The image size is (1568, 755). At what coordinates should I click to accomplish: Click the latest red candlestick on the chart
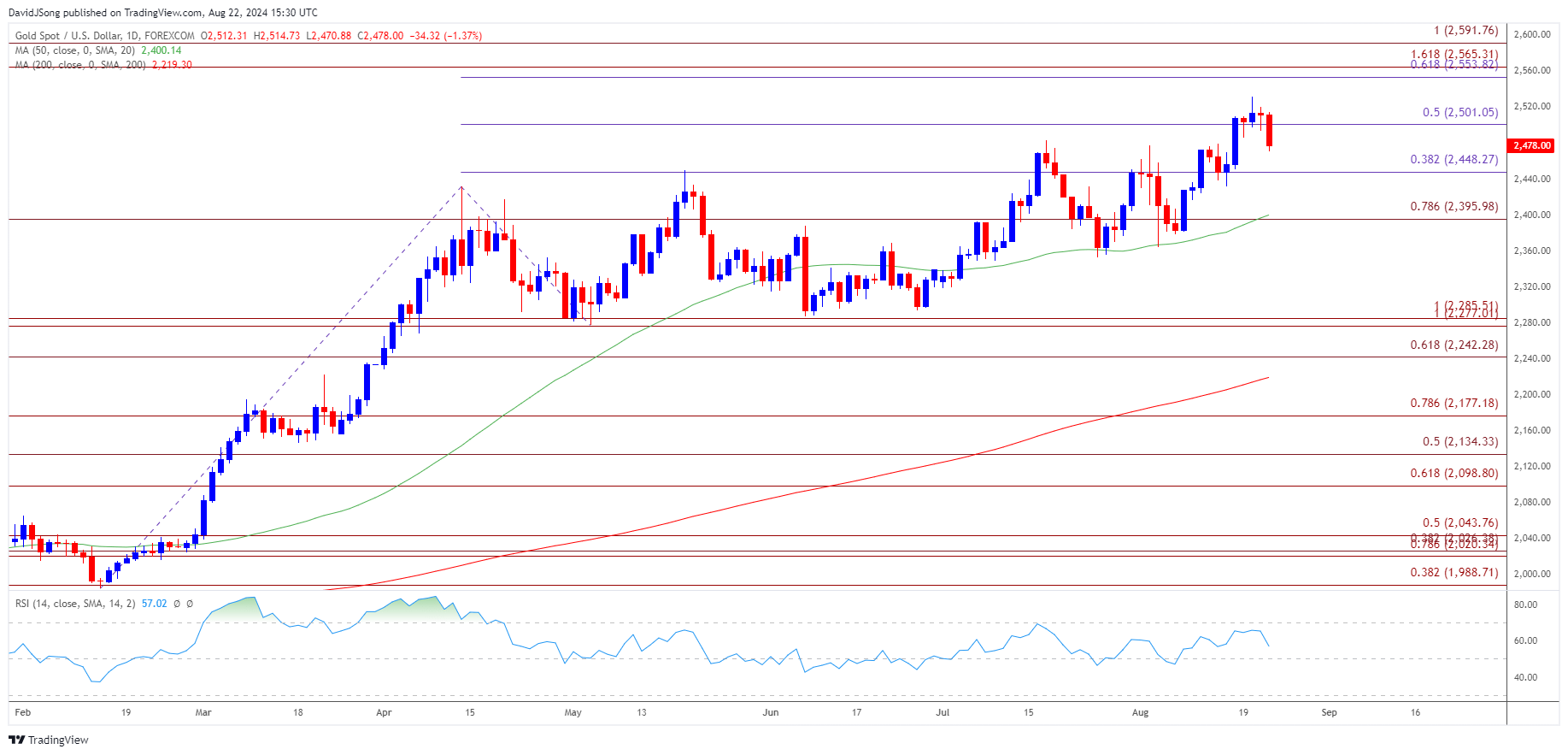[1270, 131]
